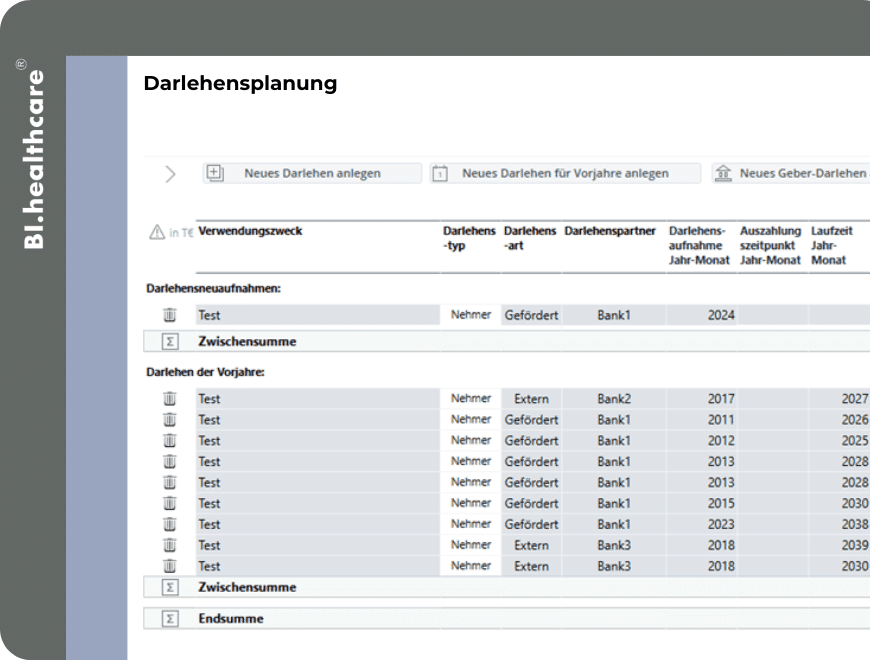This screenshot has height=660, width=870.
Task: Click the sigma icon beside Endsumme
Action: [x=170, y=619]
